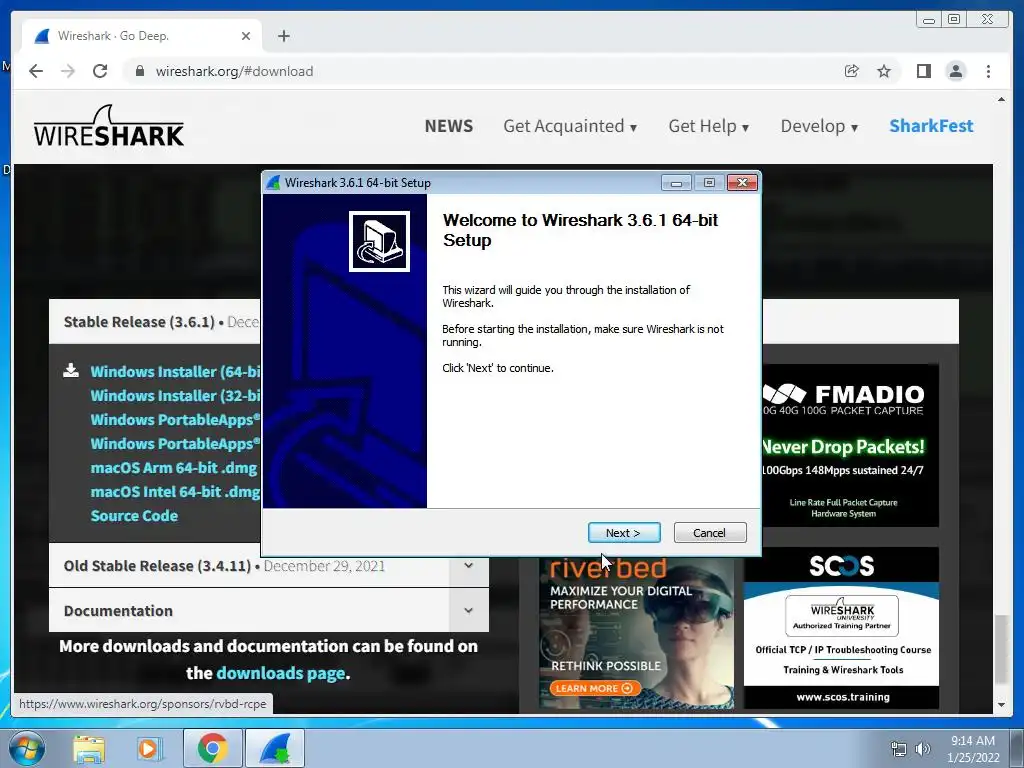Click the Wireshark installer taskbar icon
1024x768 pixels.
tap(275, 748)
